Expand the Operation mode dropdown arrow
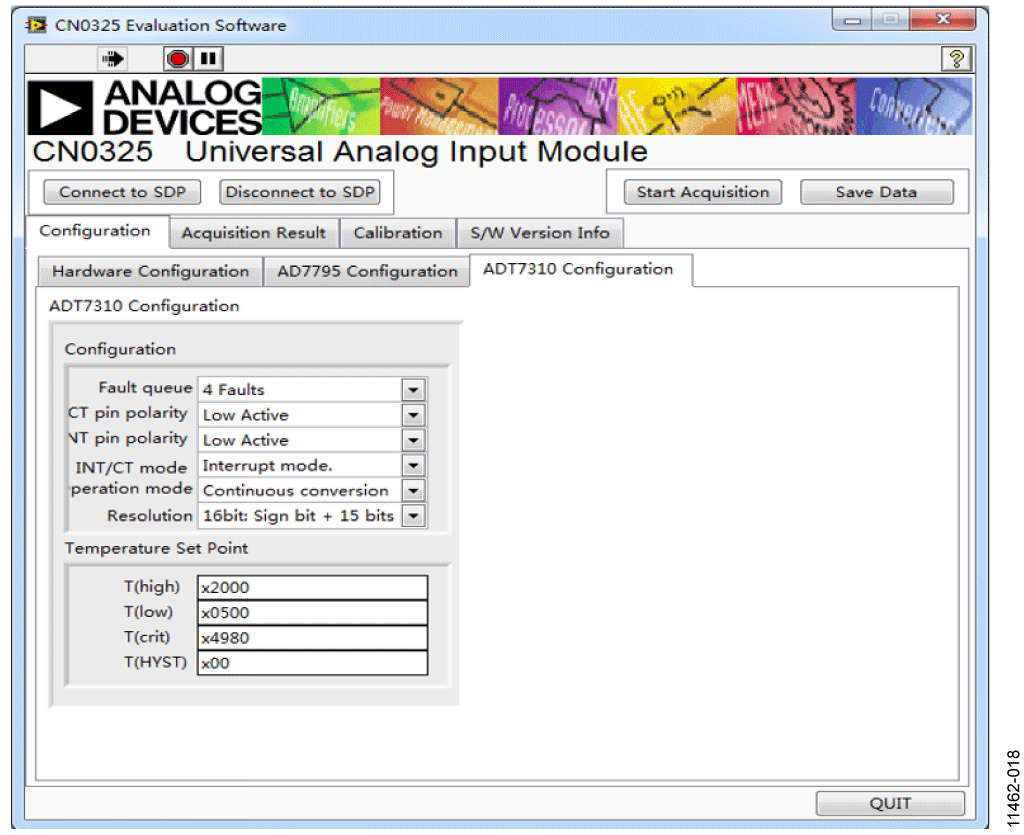The height and width of the screenshot is (835, 1024). [413, 491]
